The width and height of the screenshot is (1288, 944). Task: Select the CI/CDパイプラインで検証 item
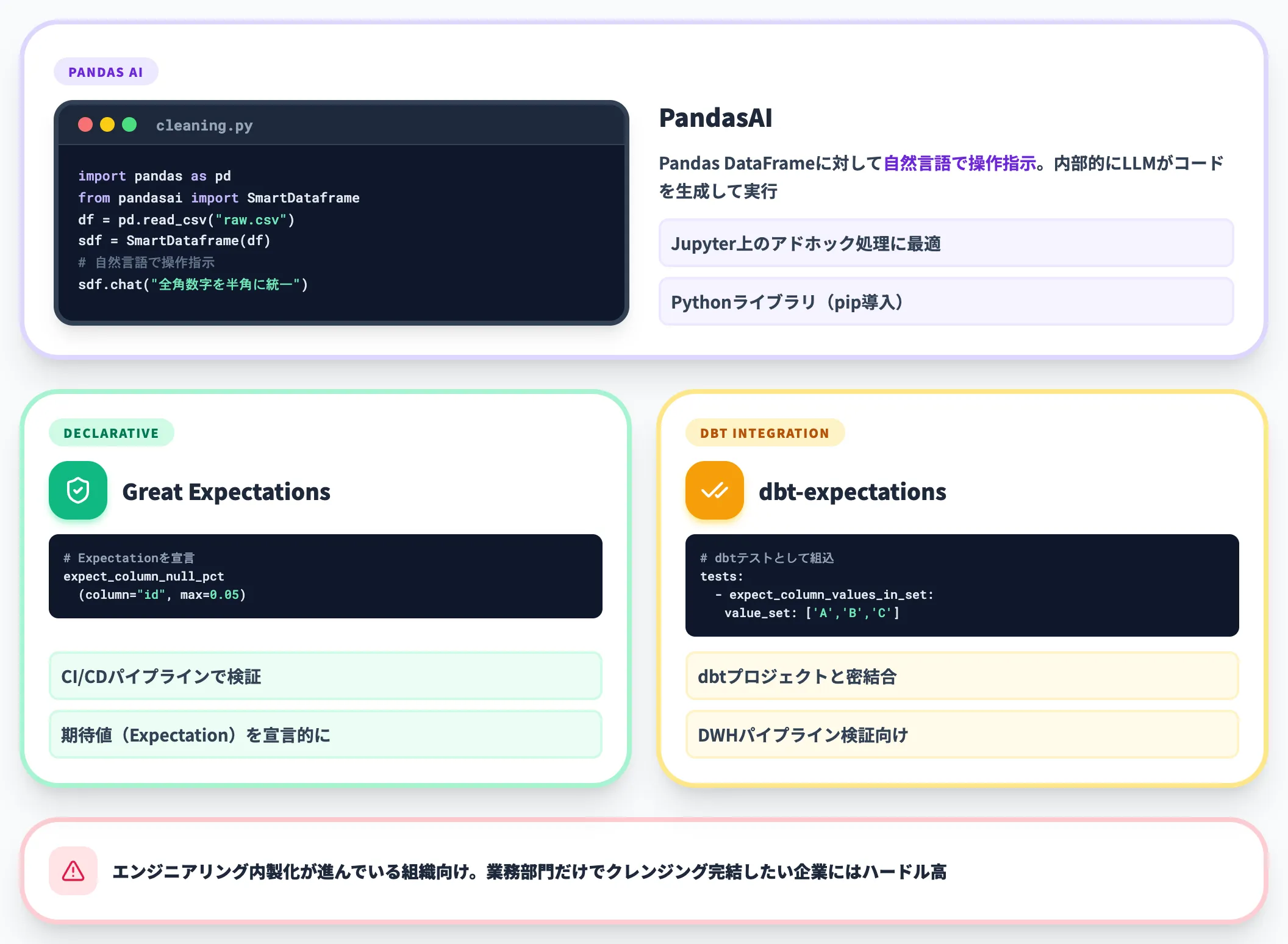click(x=326, y=676)
